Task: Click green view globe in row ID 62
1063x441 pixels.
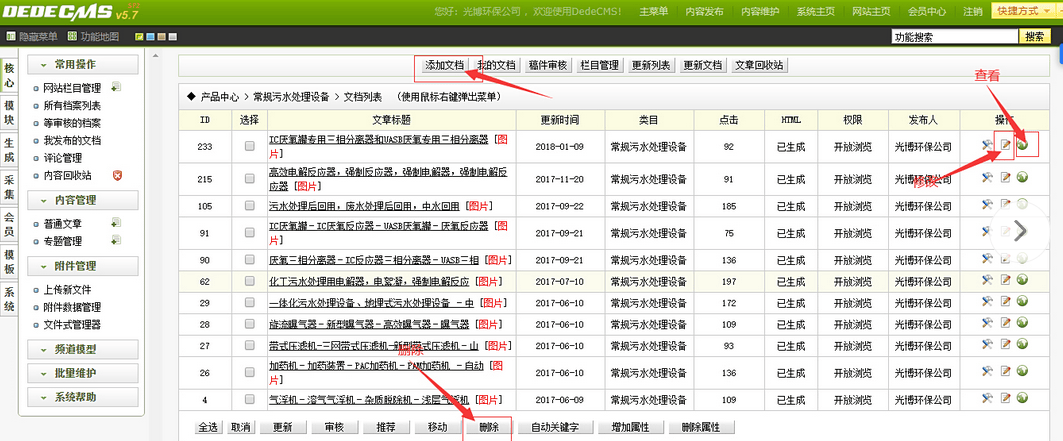Action: [1022, 279]
